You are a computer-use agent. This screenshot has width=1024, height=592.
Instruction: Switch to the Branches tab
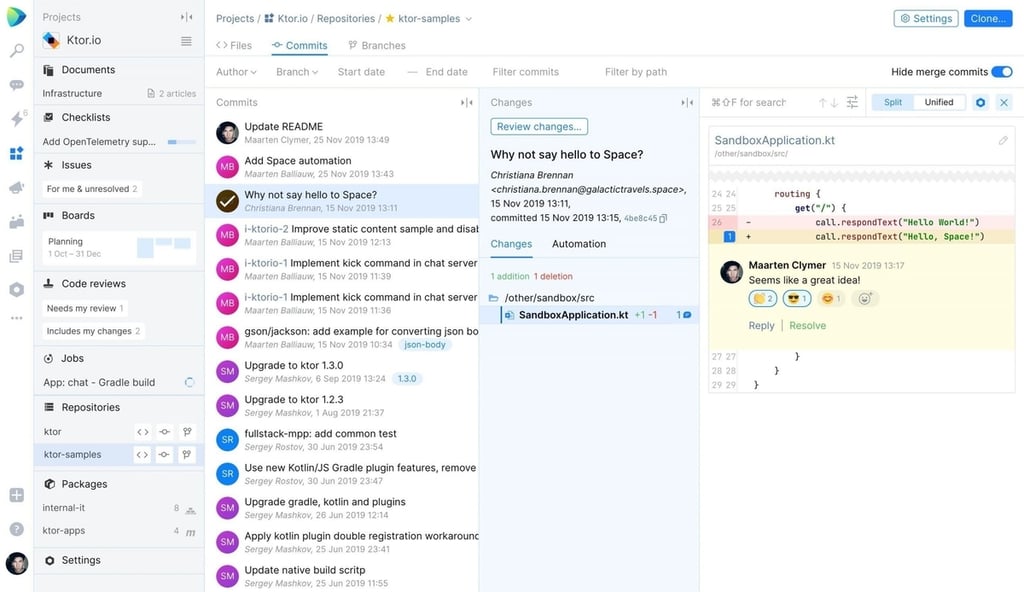(x=377, y=45)
